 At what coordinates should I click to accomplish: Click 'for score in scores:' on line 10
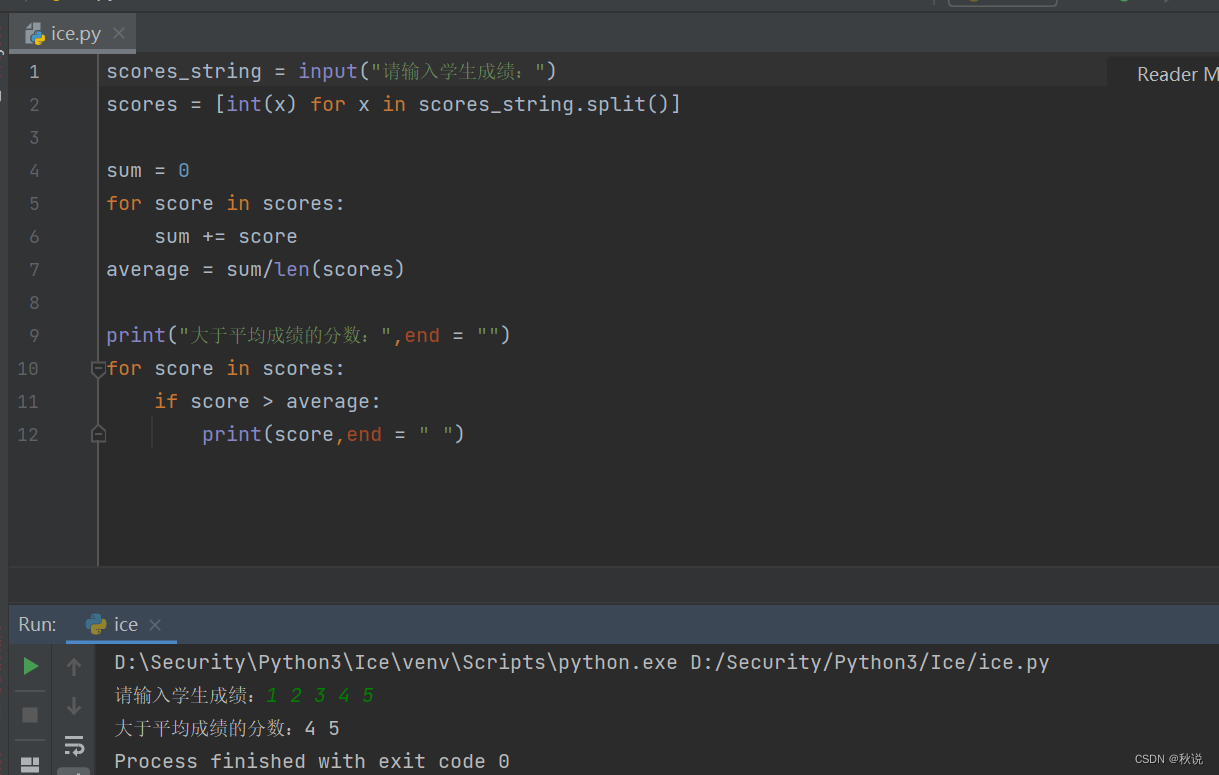225,369
